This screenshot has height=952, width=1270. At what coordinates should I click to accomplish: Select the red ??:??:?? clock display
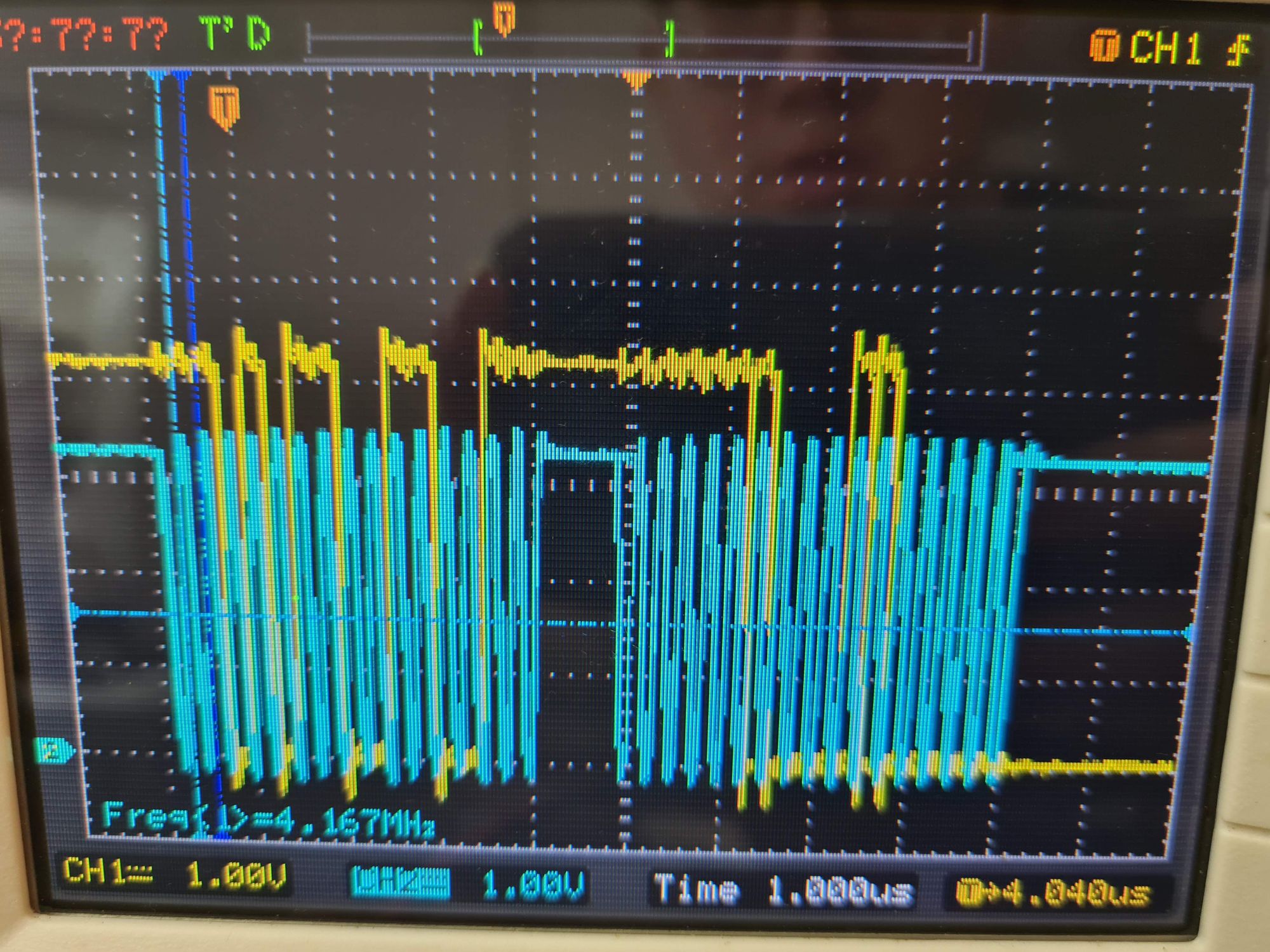(83, 33)
